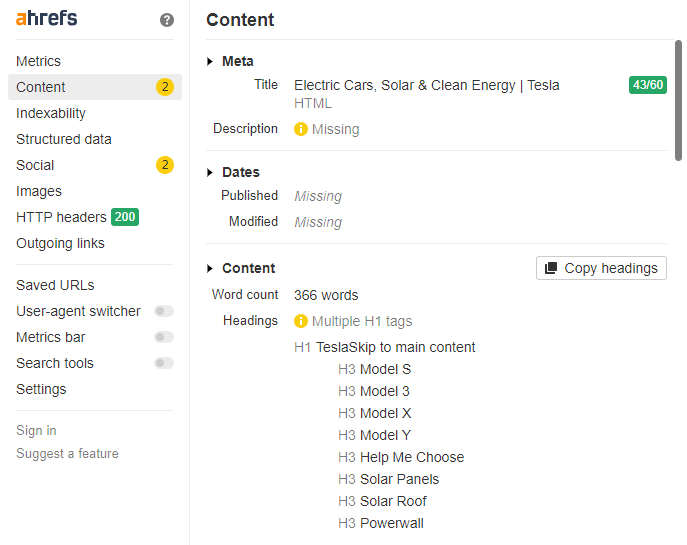The width and height of the screenshot is (687, 545).
Task: Click the Multiple H1 tags warning icon
Action: [301, 321]
